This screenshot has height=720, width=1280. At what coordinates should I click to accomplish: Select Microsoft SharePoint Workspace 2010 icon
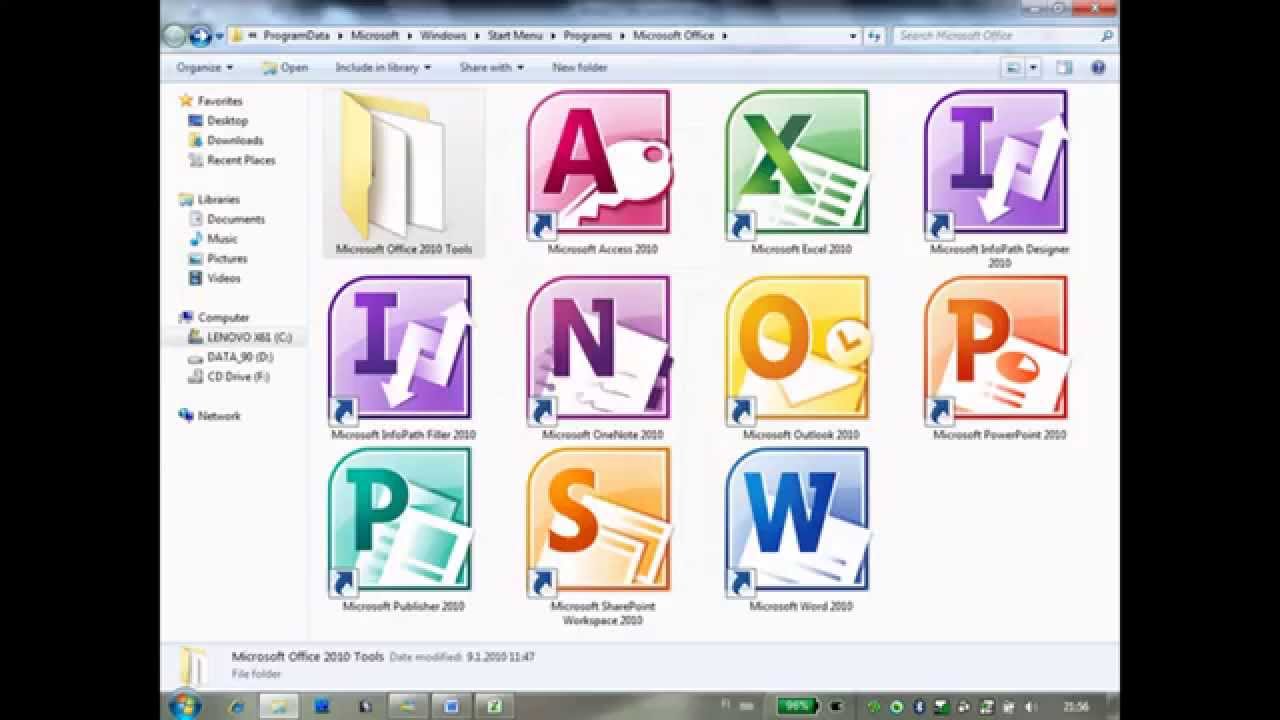[599, 520]
